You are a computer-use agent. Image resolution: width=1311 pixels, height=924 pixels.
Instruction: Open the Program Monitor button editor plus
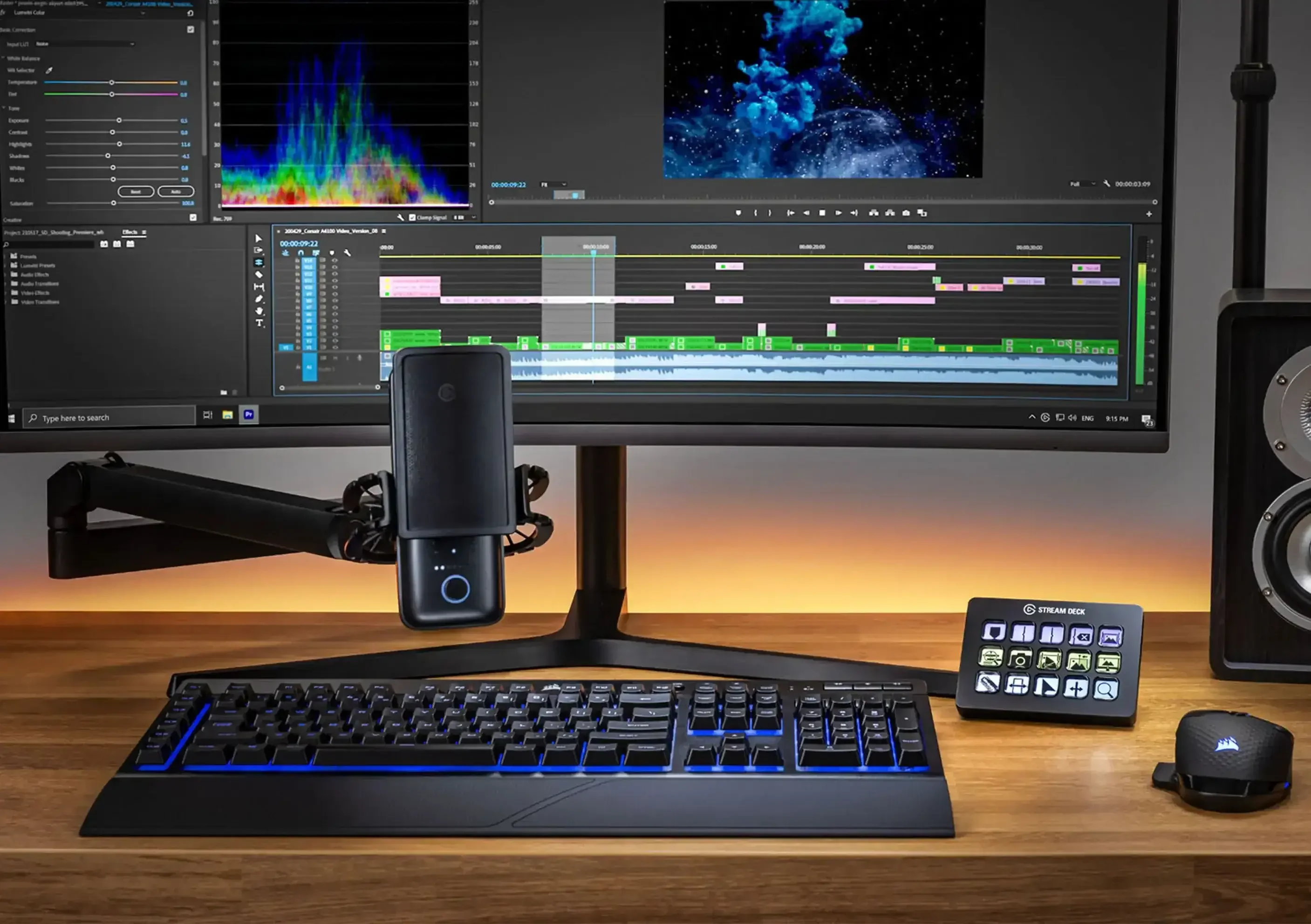coord(1149,214)
